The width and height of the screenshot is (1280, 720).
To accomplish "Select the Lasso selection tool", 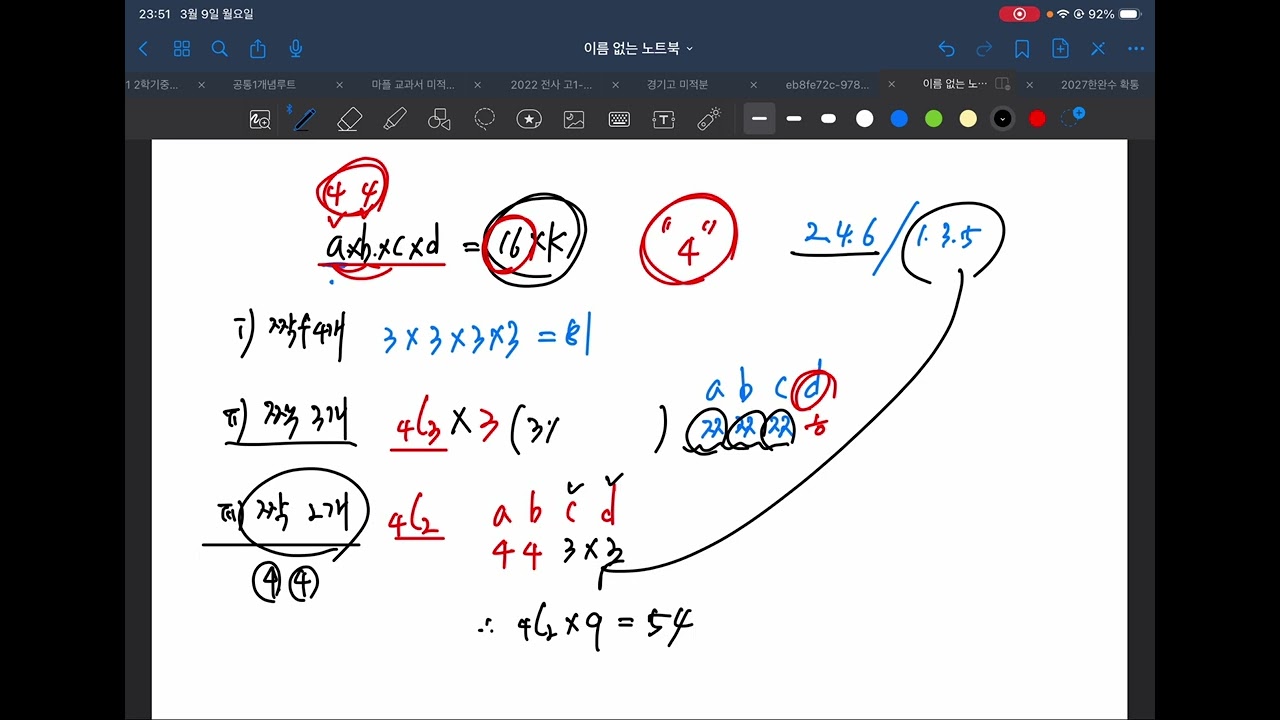I will 485,120.
